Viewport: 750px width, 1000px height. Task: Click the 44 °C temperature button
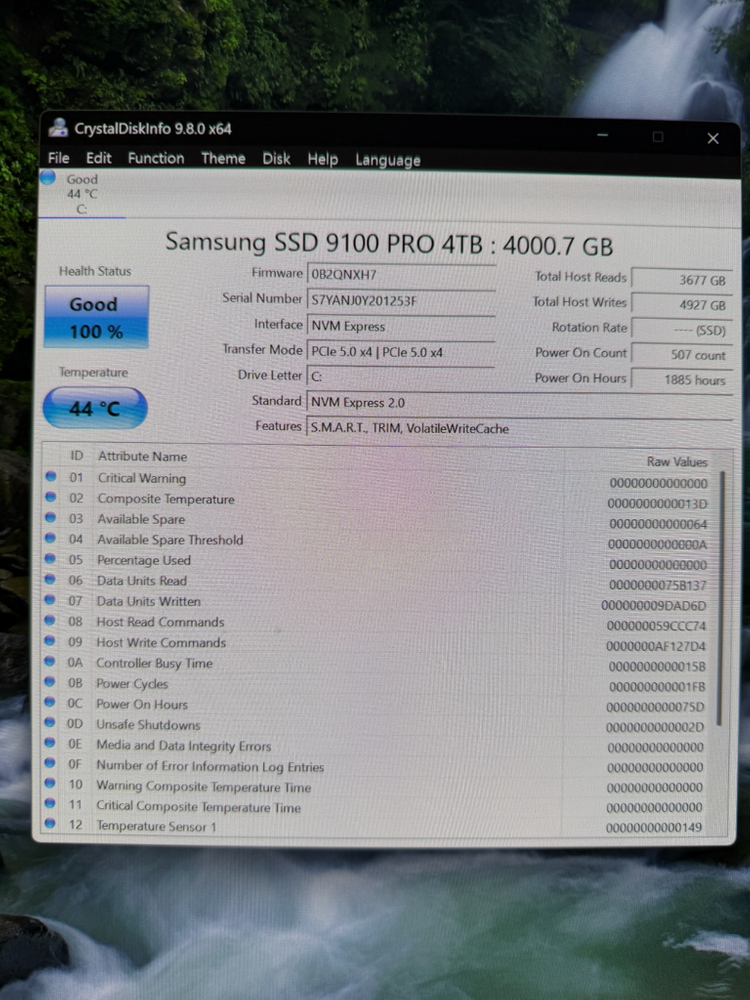[x=95, y=408]
